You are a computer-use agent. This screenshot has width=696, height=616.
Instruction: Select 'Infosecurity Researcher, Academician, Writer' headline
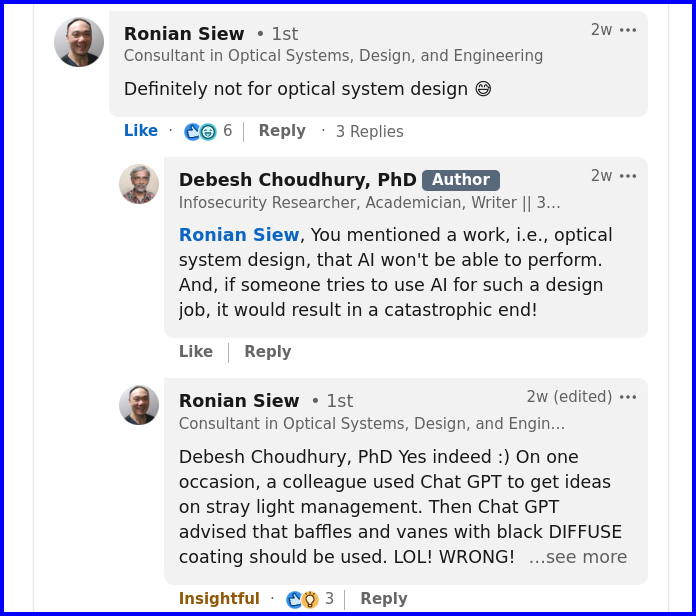(369, 203)
